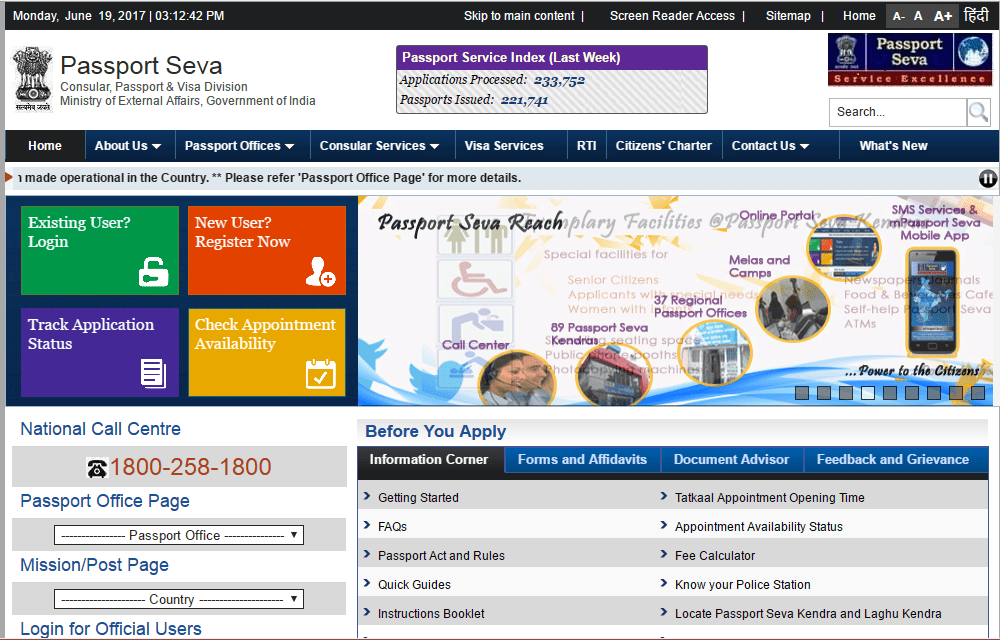Screen dimensions: 1000x640
Task: Click inside the Search input field
Action: (x=895, y=112)
